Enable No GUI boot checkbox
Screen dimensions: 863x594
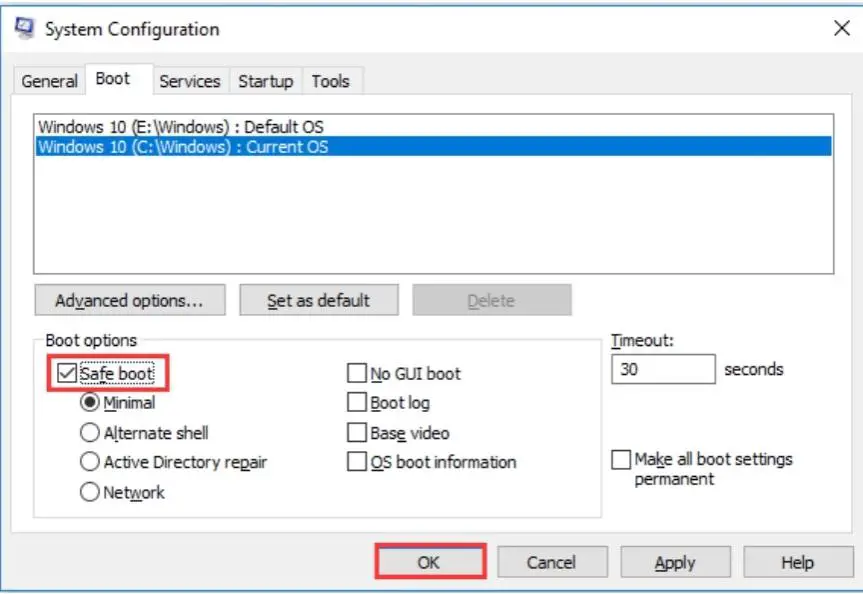click(x=357, y=373)
